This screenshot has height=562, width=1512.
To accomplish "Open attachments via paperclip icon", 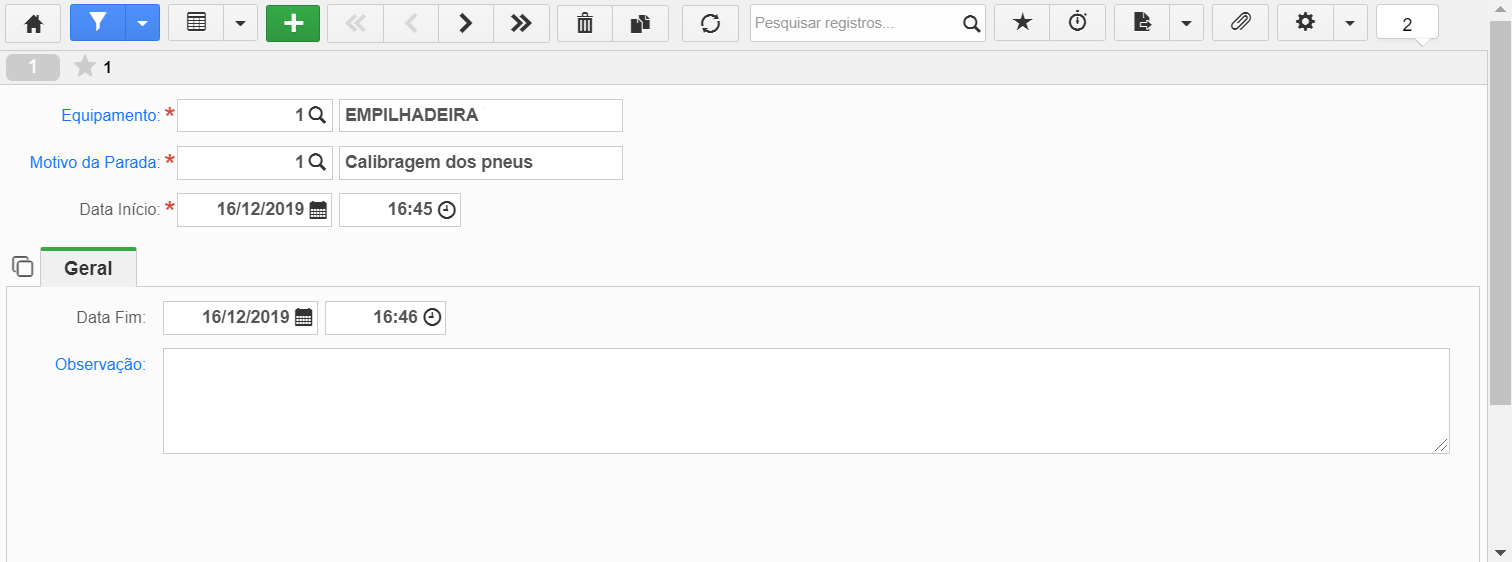I will coord(1240,23).
